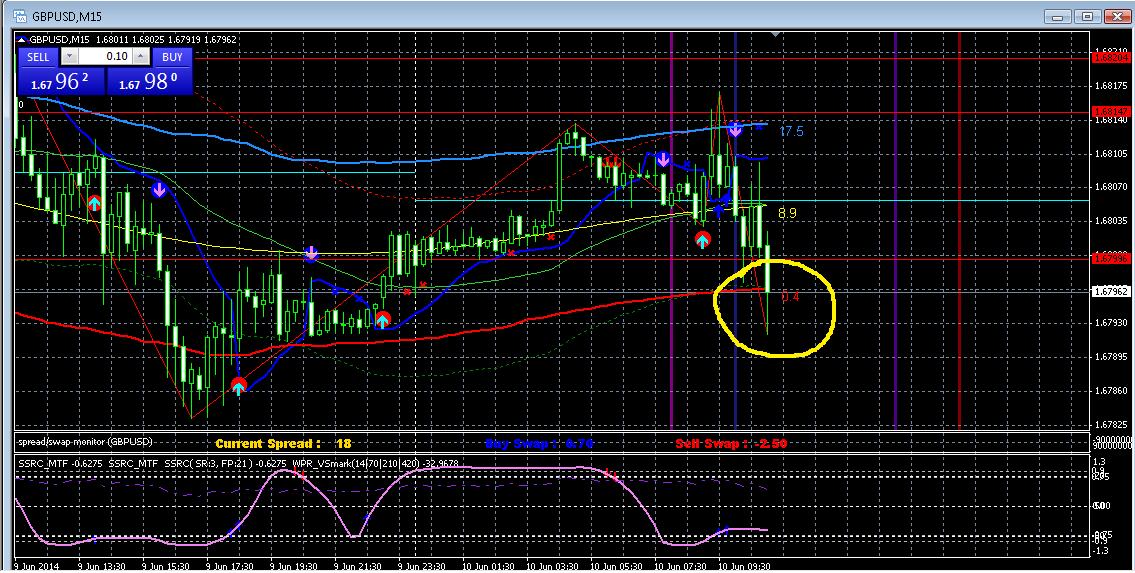The image size is (1135, 573).
Task: Click the 9 Jun 2014 date label
Action: click(x=35, y=565)
